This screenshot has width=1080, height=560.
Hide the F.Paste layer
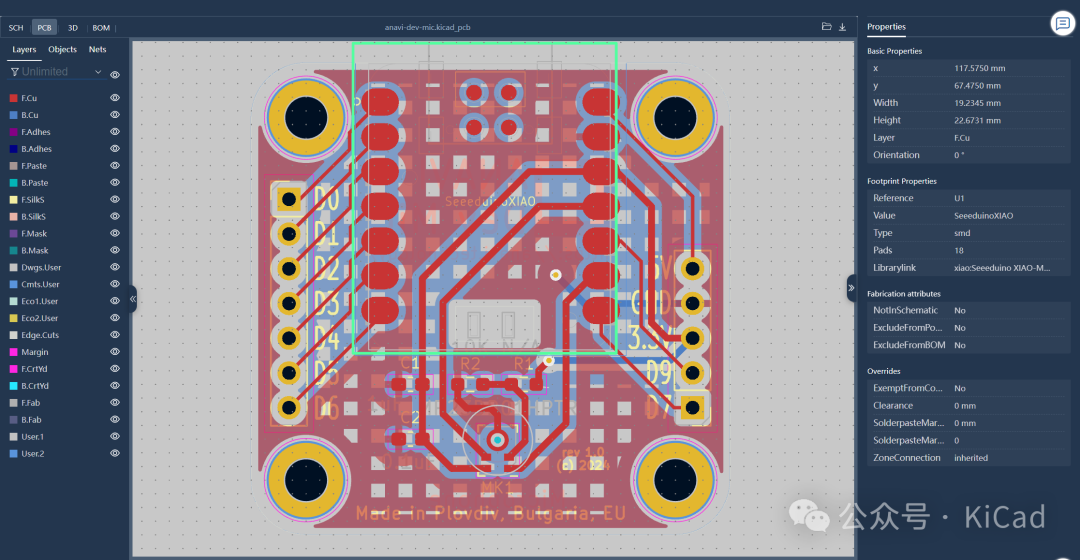(x=115, y=165)
